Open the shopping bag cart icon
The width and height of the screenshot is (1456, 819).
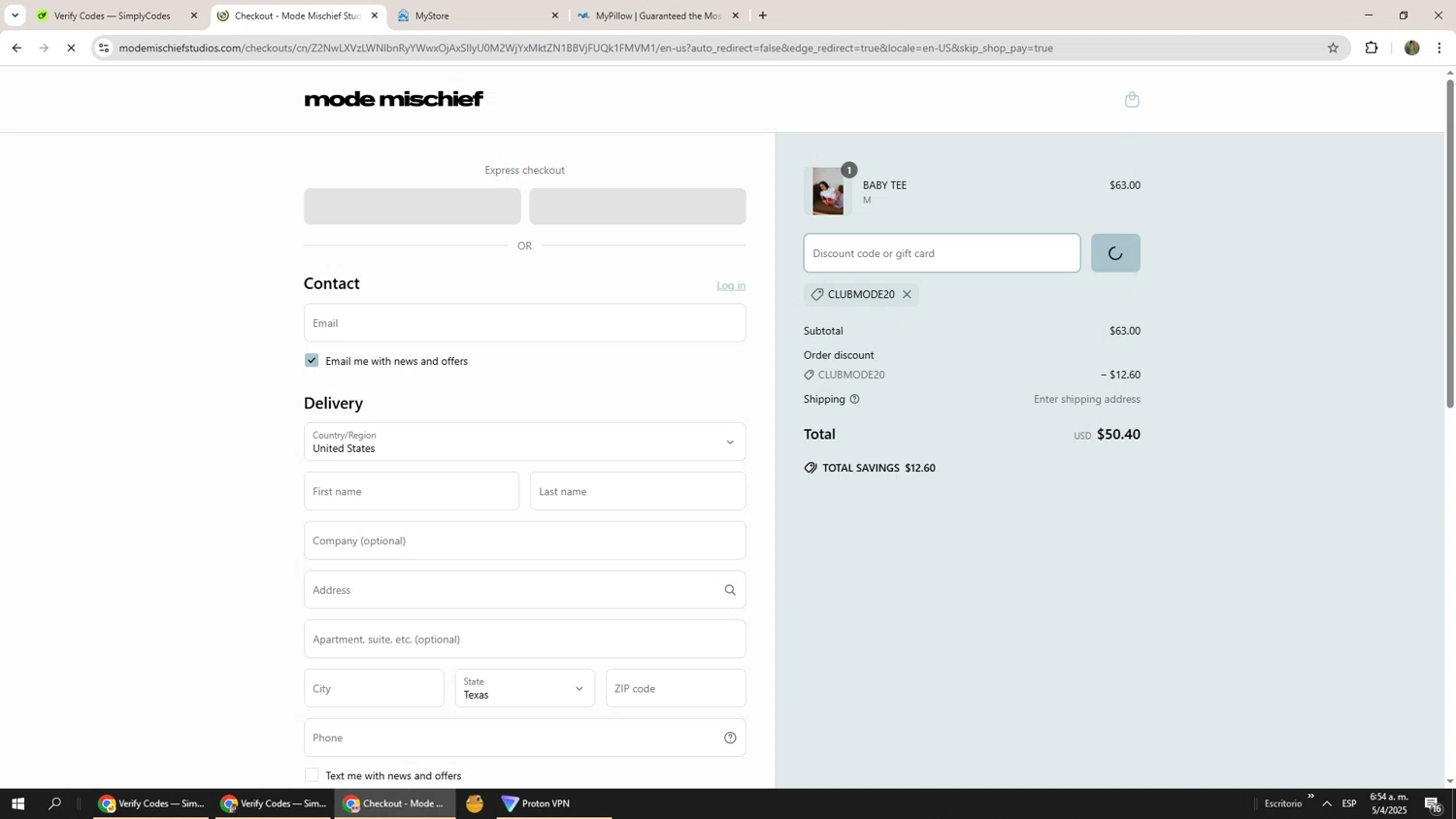pyautogui.click(x=1132, y=99)
